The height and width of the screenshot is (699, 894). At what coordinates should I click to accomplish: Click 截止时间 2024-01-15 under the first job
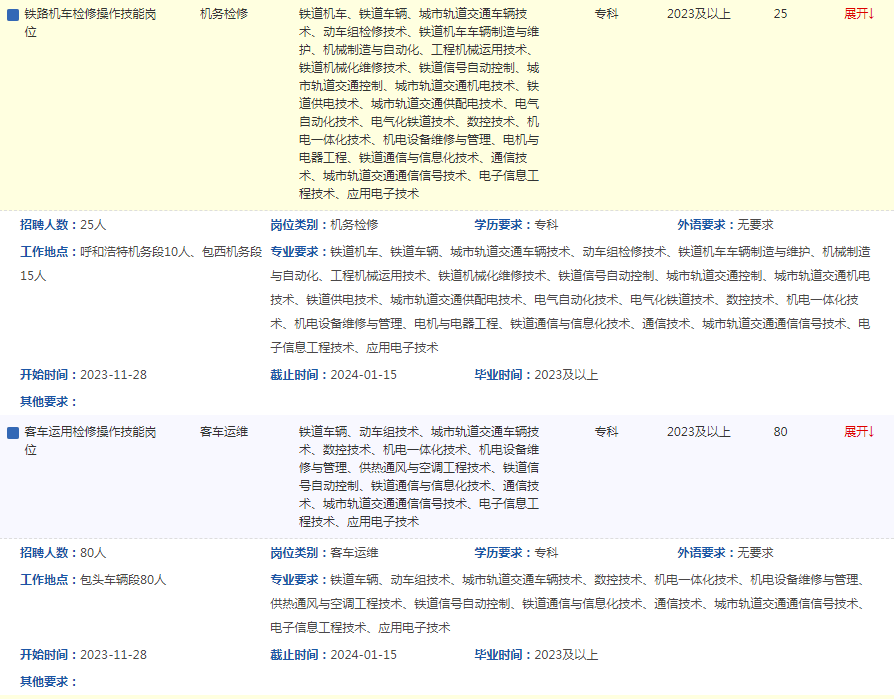(x=333, y=375)
